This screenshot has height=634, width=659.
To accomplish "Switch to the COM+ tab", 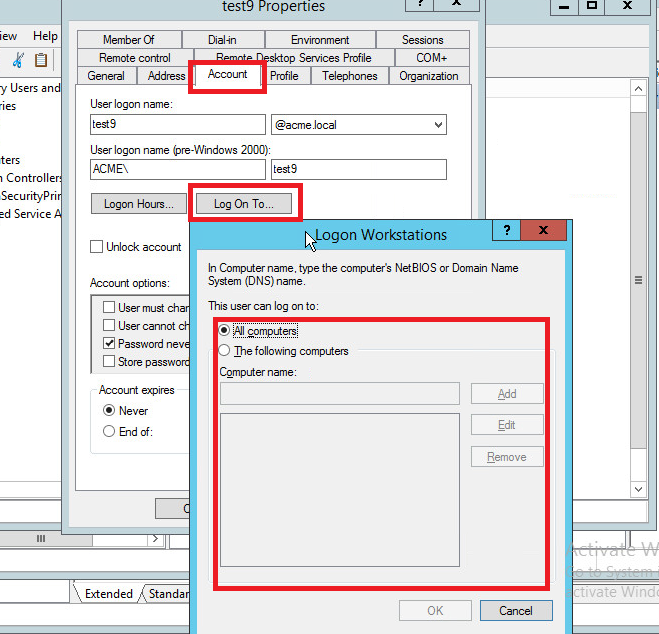I will coord(432,58).
